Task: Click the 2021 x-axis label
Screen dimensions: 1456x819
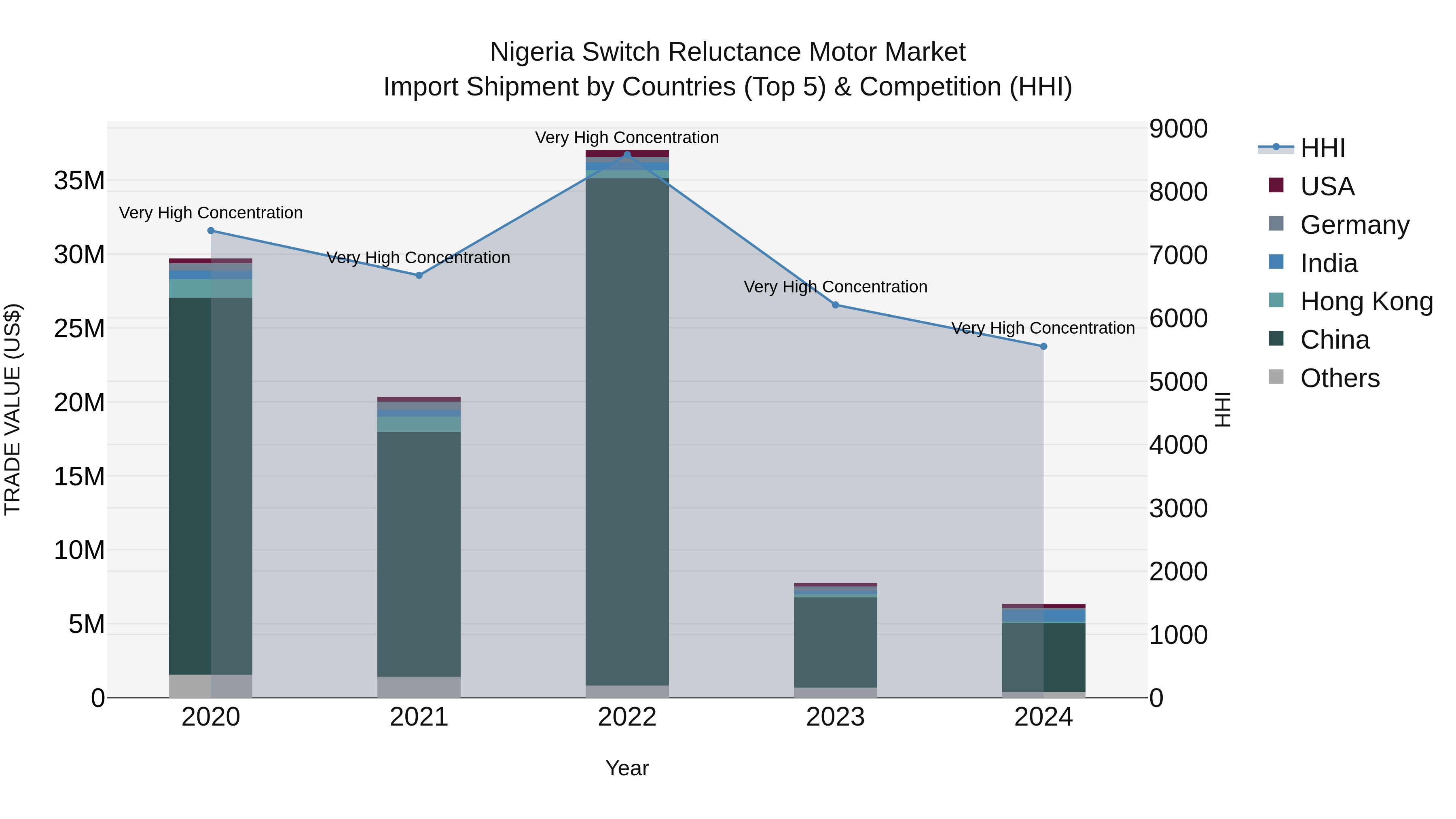Action: click(x=419, y=717)
